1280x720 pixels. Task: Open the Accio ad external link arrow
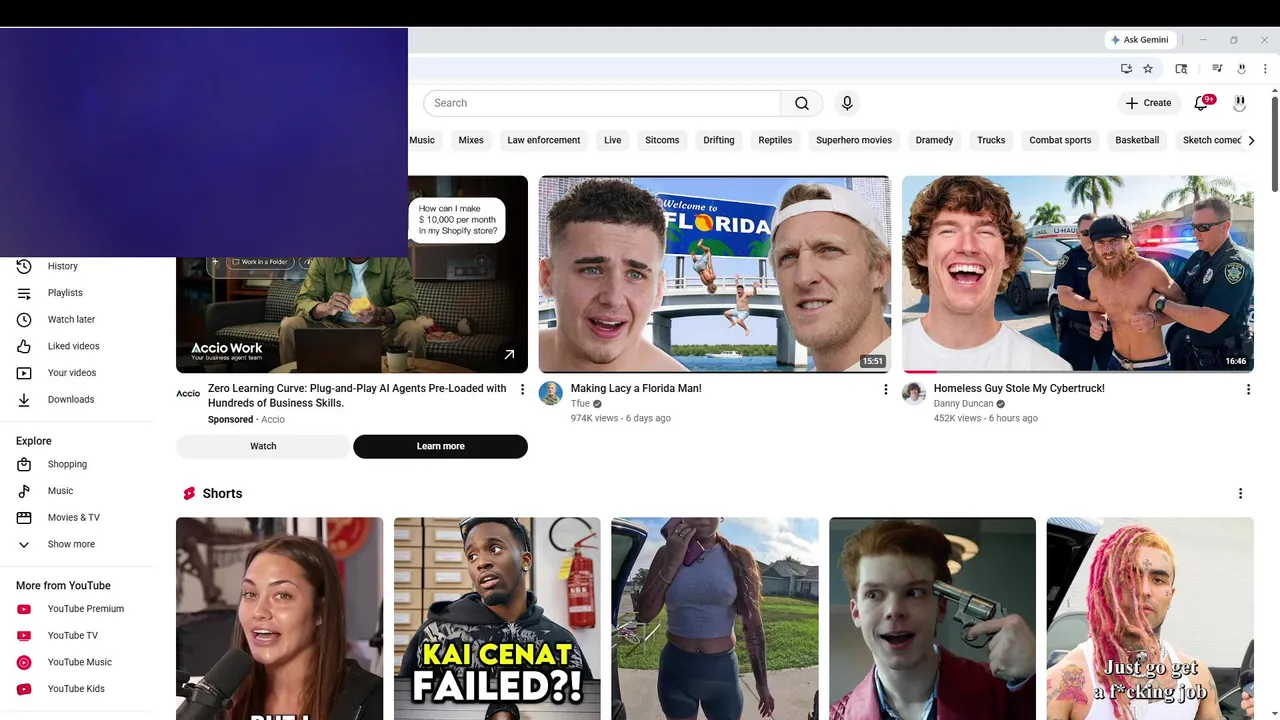[x=509, y=354]
